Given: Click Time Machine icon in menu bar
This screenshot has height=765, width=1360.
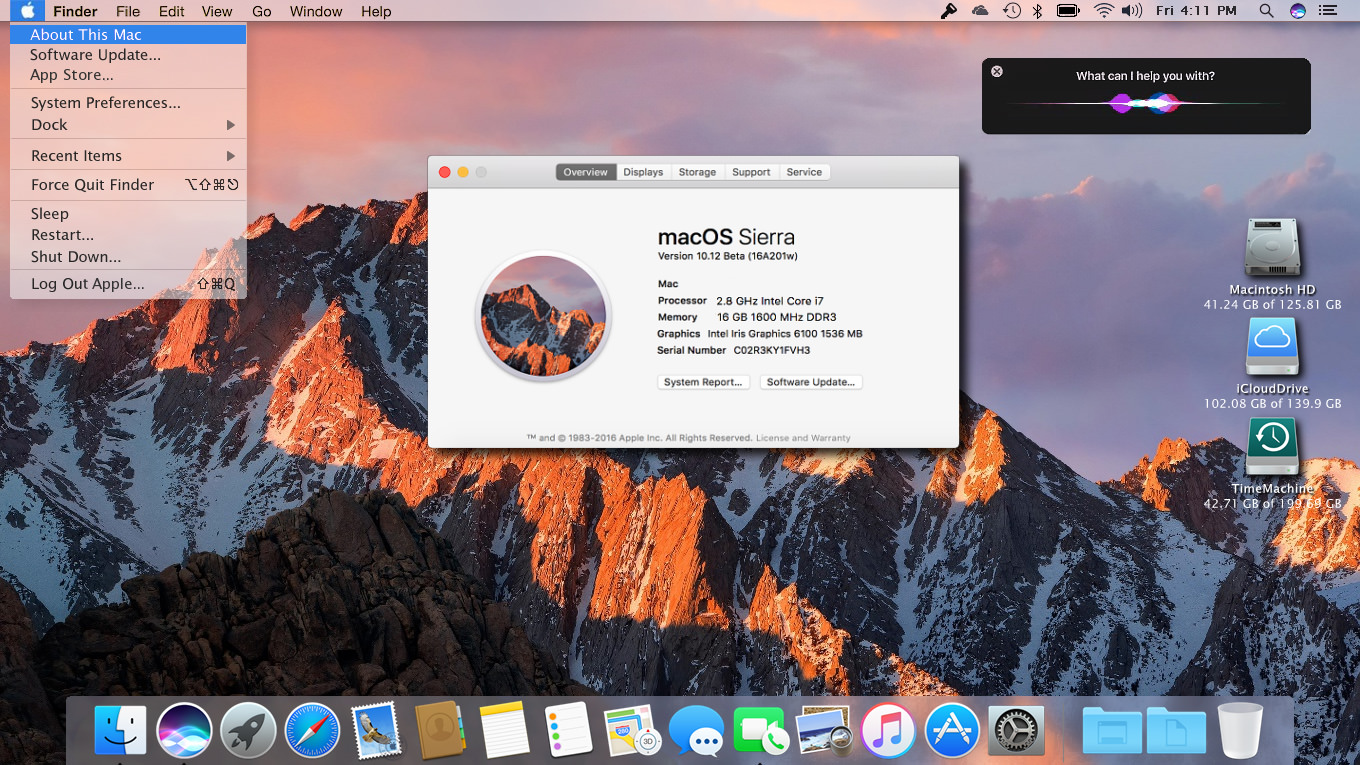Looking at the screenshot, I should click(x=1012, y=11).
